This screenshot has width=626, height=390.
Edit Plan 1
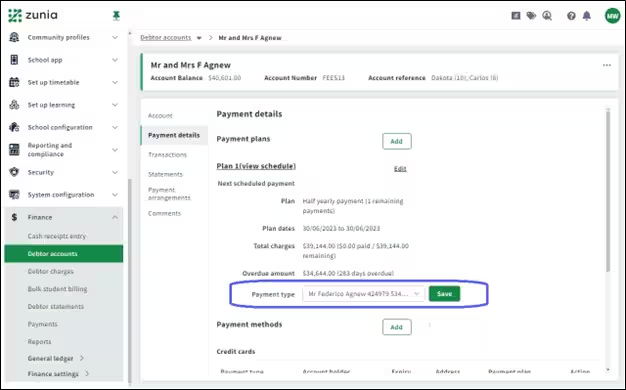click(x=400, y=169)
